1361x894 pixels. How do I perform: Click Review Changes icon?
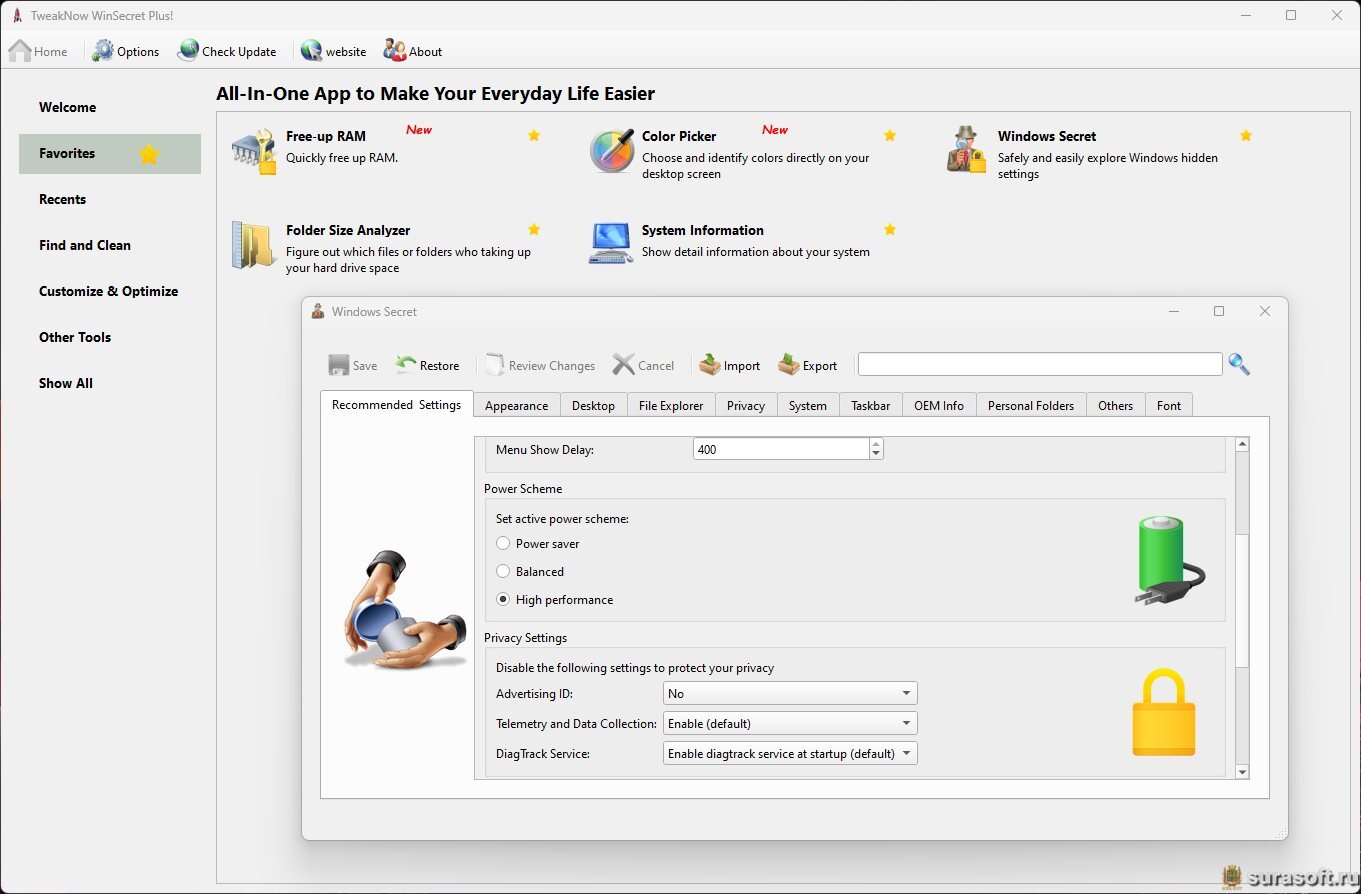coord(495,365)
